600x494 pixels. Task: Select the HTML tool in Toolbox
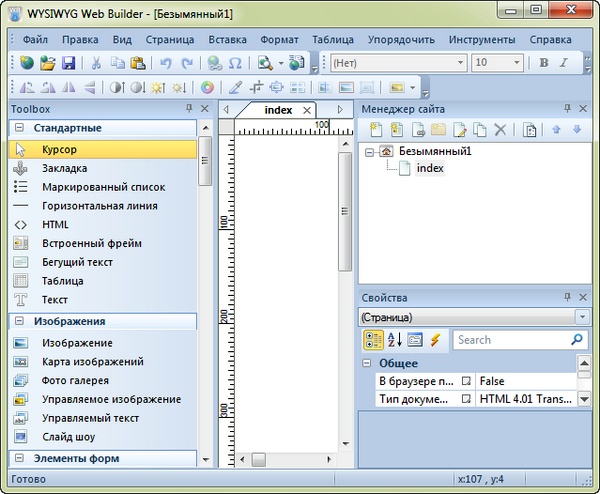click(x=55, y=225)
